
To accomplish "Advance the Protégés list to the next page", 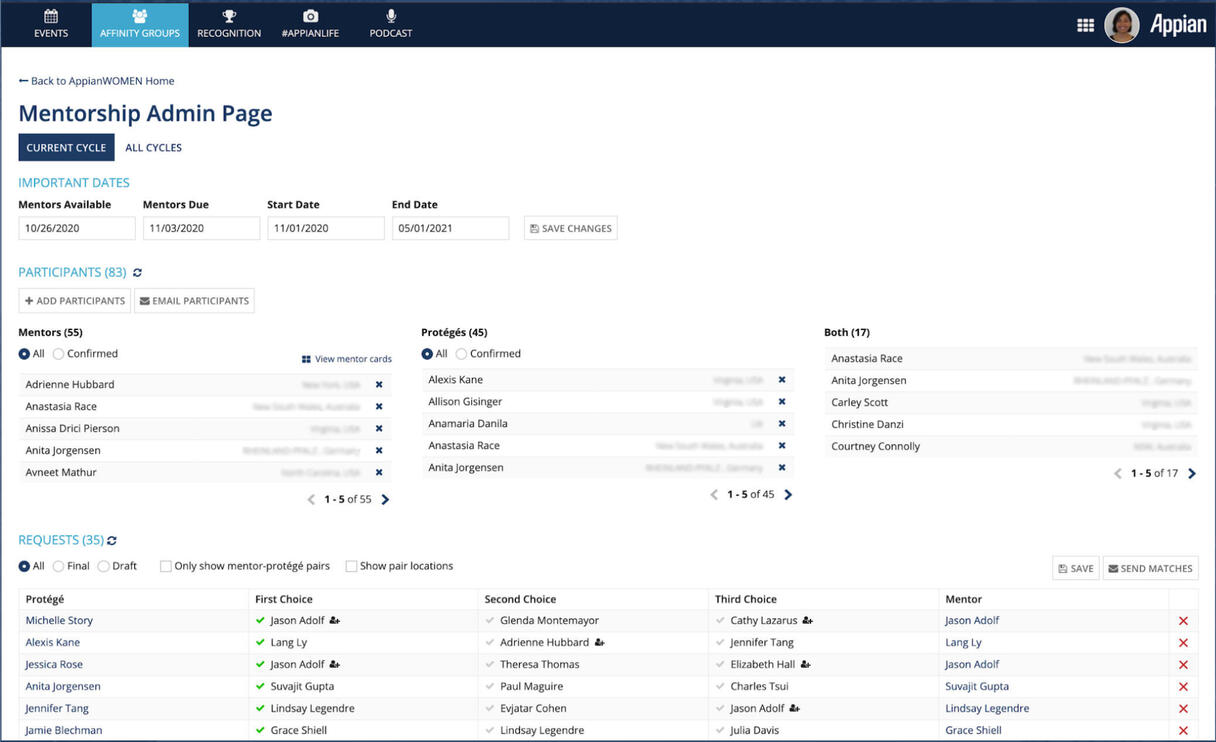I will 788,494.
